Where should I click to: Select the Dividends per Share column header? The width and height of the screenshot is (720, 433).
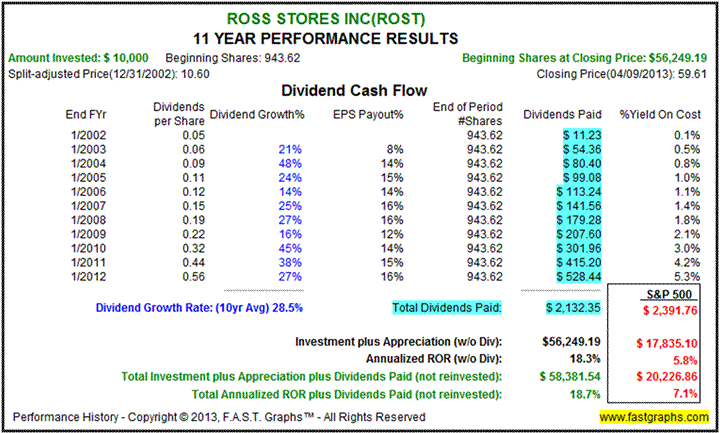coord(179,114)
